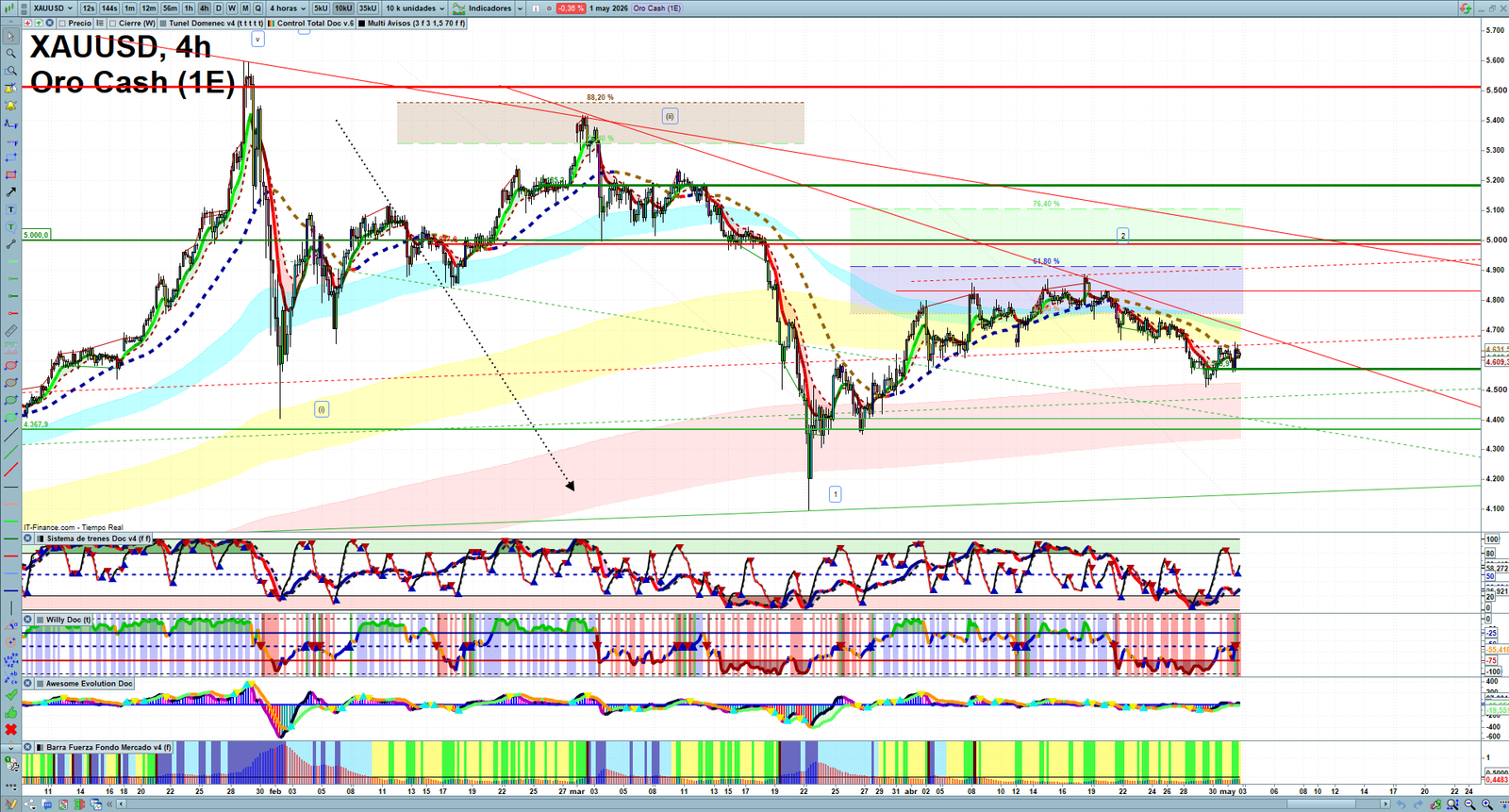Select the 12s timeframe
Viewport: 1509px width, 812px height.
click(89, 8)
